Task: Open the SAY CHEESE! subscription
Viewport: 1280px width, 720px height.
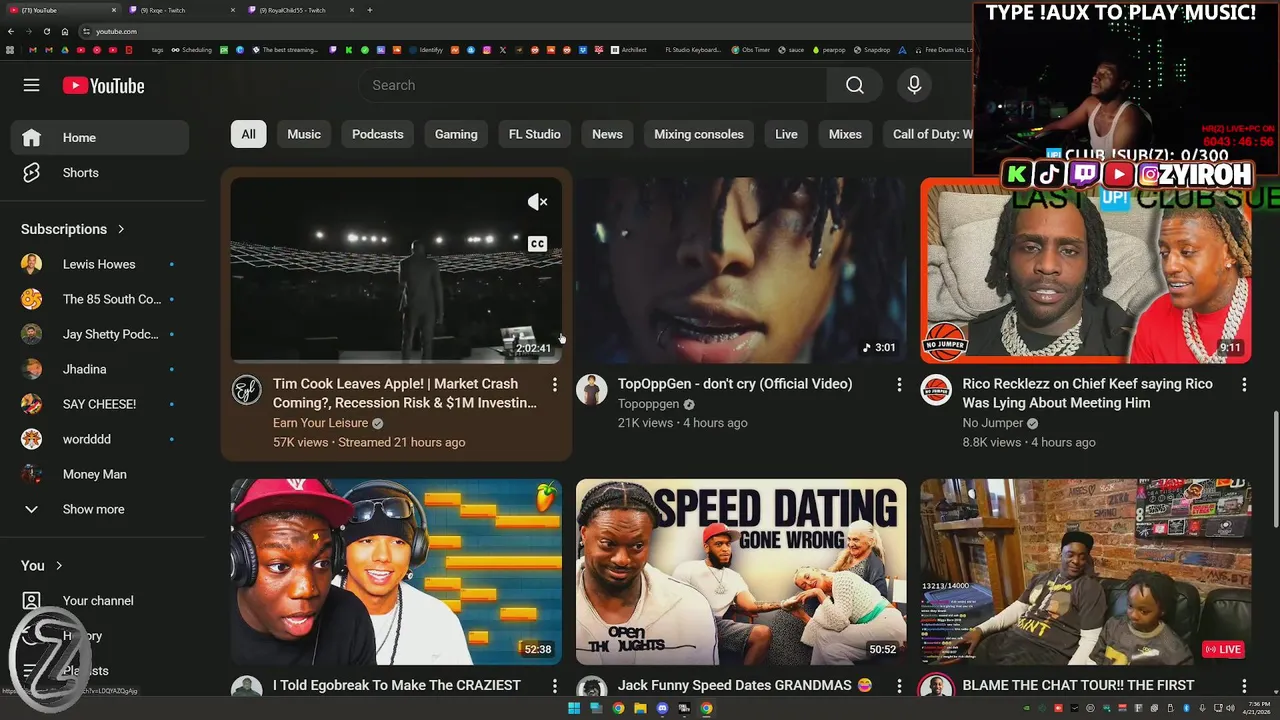Action: tap(99, 404)
